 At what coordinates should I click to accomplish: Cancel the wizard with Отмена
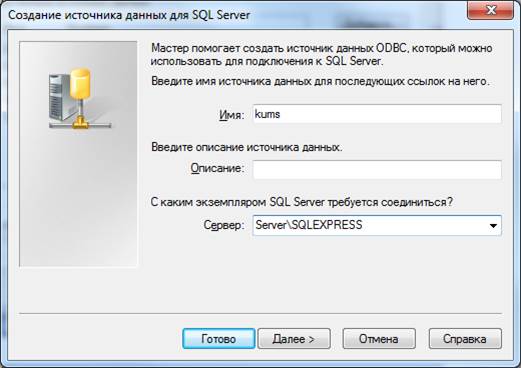point(379,339)
